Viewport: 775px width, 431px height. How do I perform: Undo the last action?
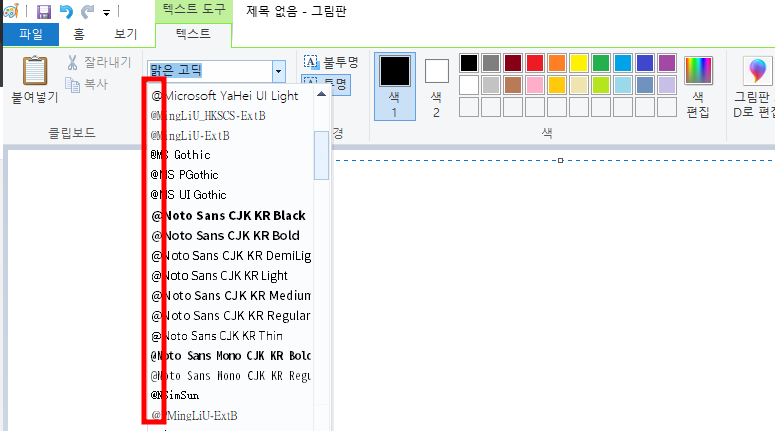pos(66,11)
